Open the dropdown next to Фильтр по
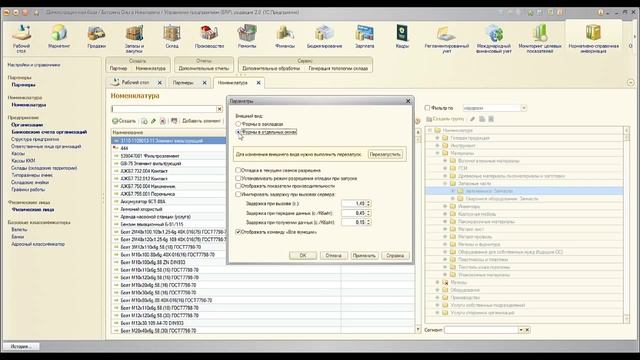640x360 pixels. click(524, 108)
